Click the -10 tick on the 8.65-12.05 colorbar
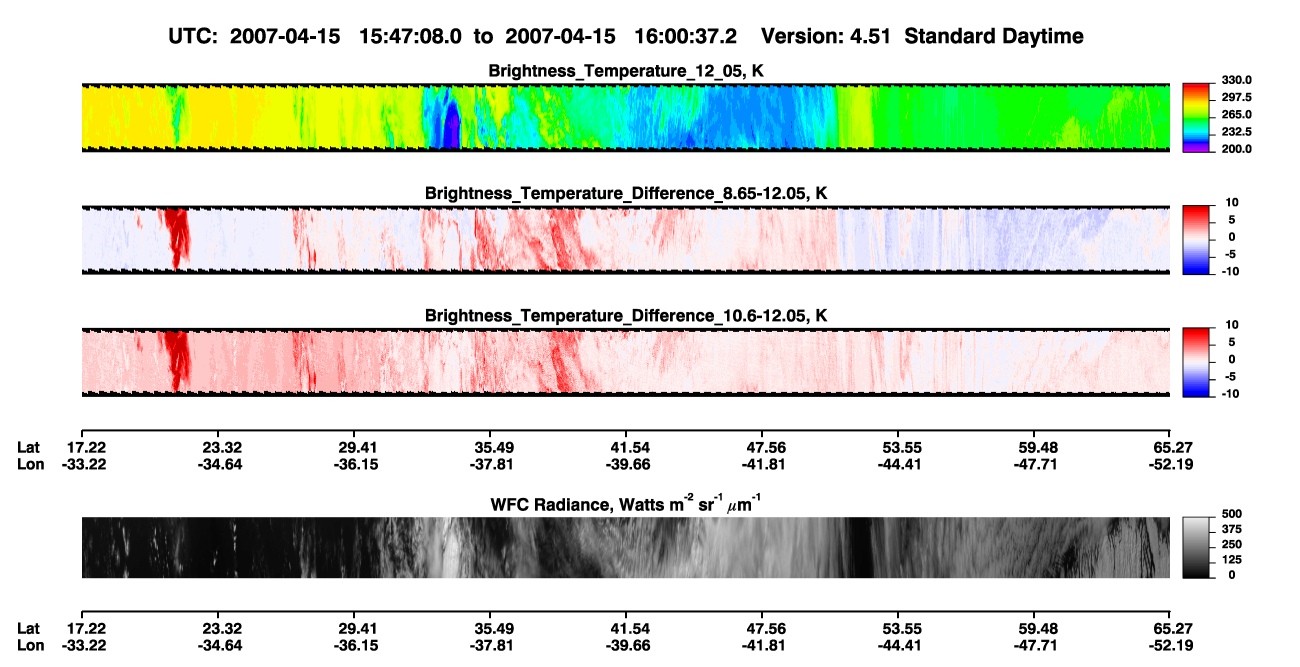The width and height of the screenshot is (1300, 667). point(1231,271)
